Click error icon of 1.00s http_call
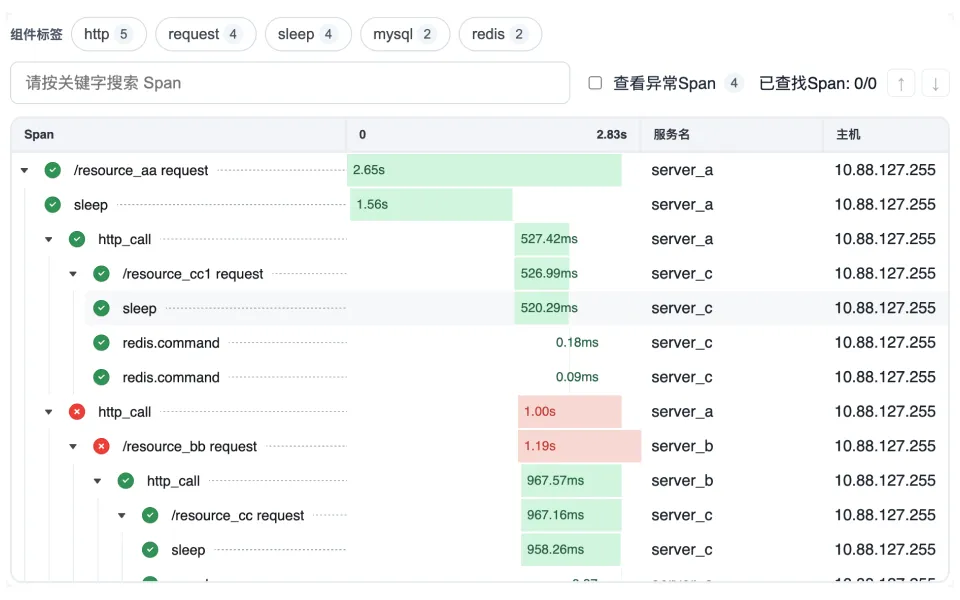The height and width of the screenshot is (600, 960). [77, 412]
